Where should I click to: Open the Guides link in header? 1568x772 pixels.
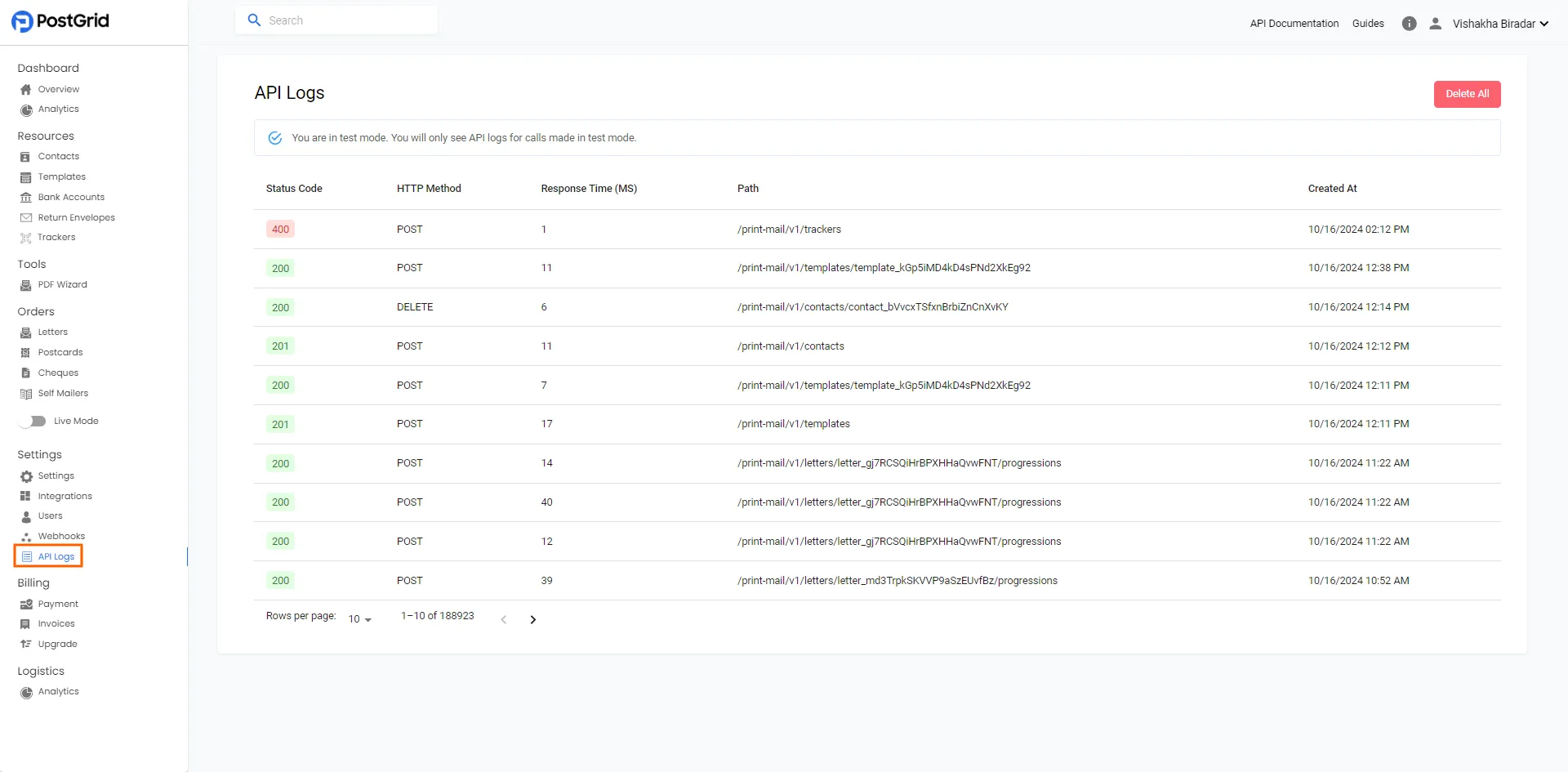click(1367, 24)
